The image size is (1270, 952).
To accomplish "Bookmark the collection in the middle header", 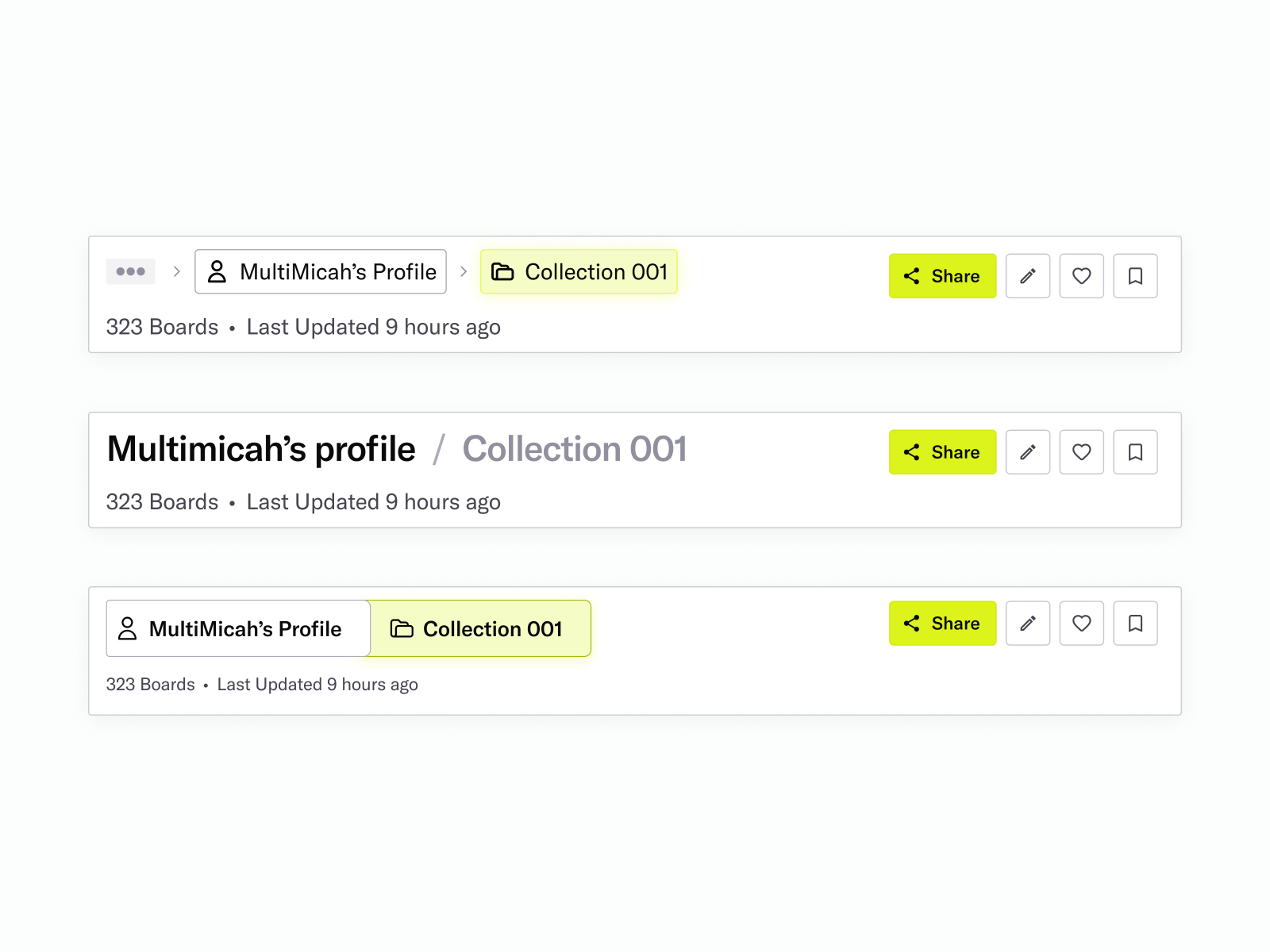I will [1135, 452].
